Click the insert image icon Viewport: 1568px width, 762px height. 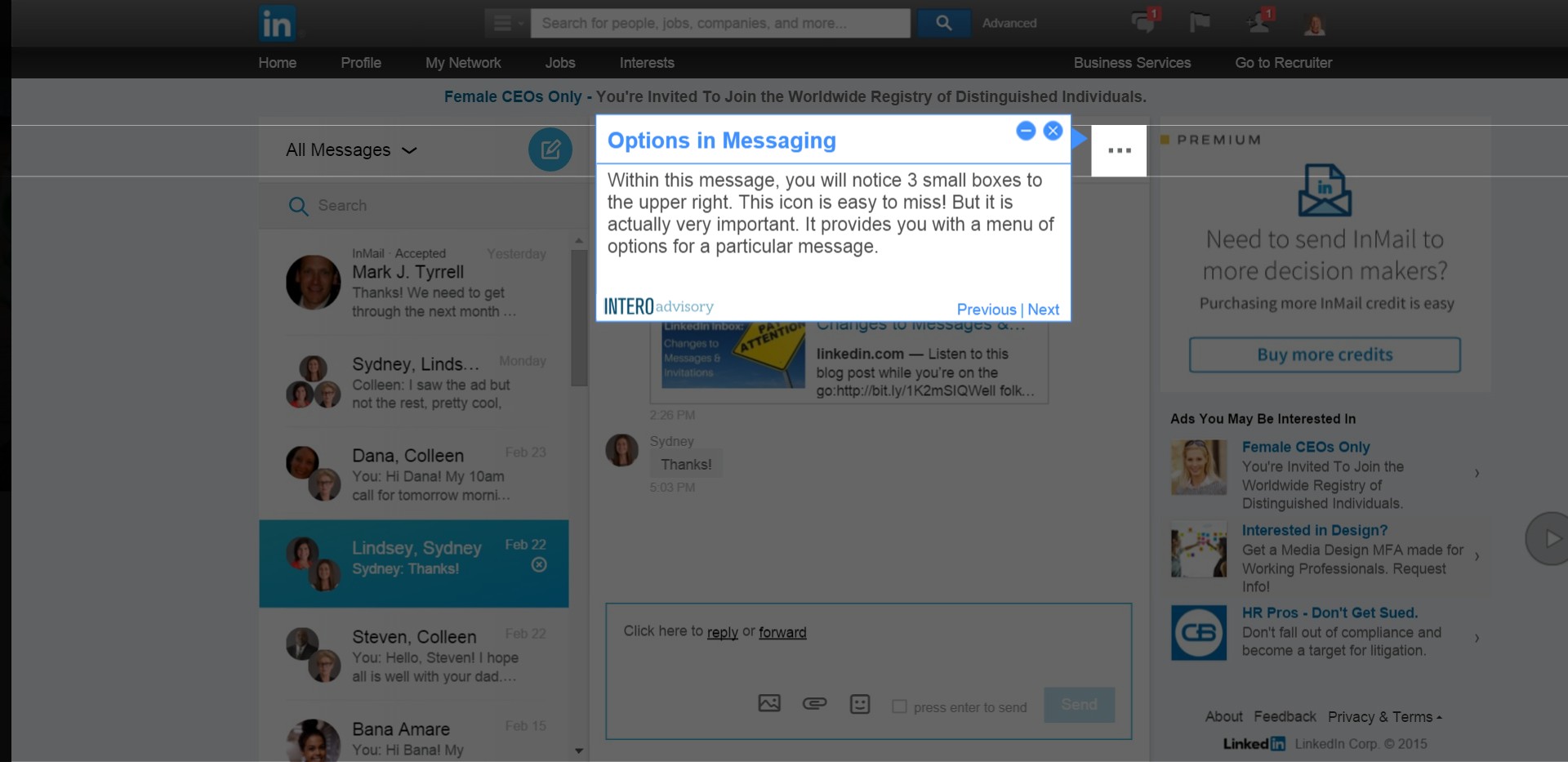coord(769,703)
